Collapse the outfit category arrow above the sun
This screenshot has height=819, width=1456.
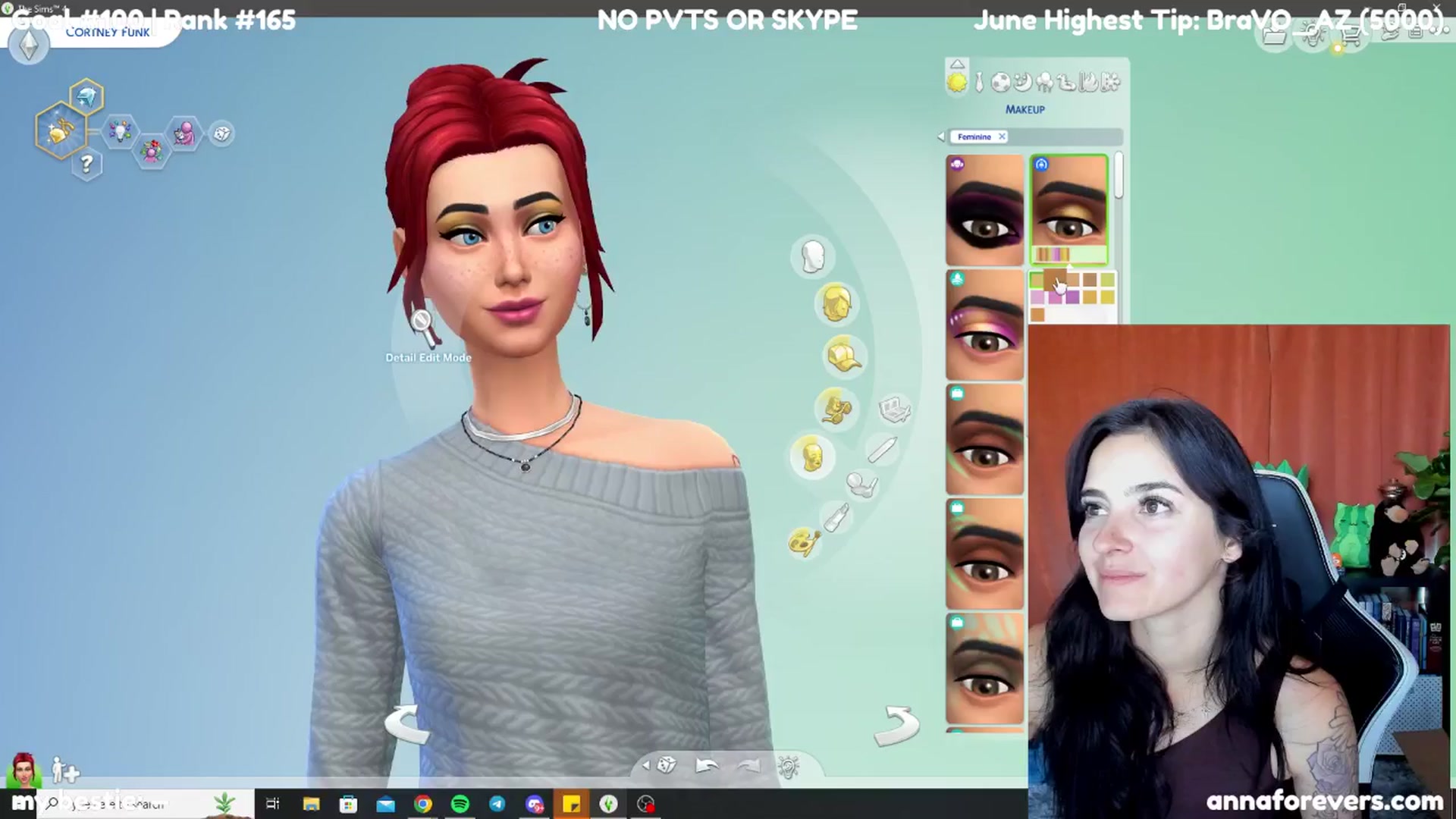957,64
